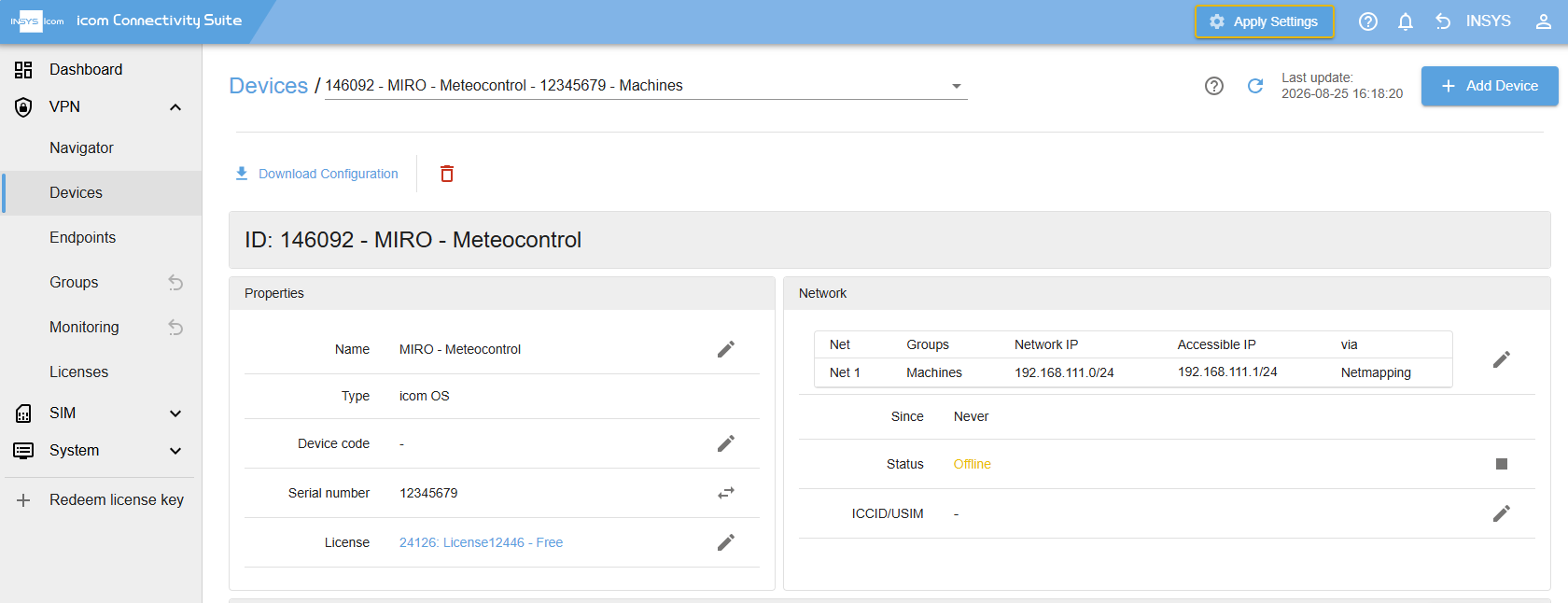This screenshot has width=1568, height=603.
Task: Collapse the VPN menu section
Action: 175,107
